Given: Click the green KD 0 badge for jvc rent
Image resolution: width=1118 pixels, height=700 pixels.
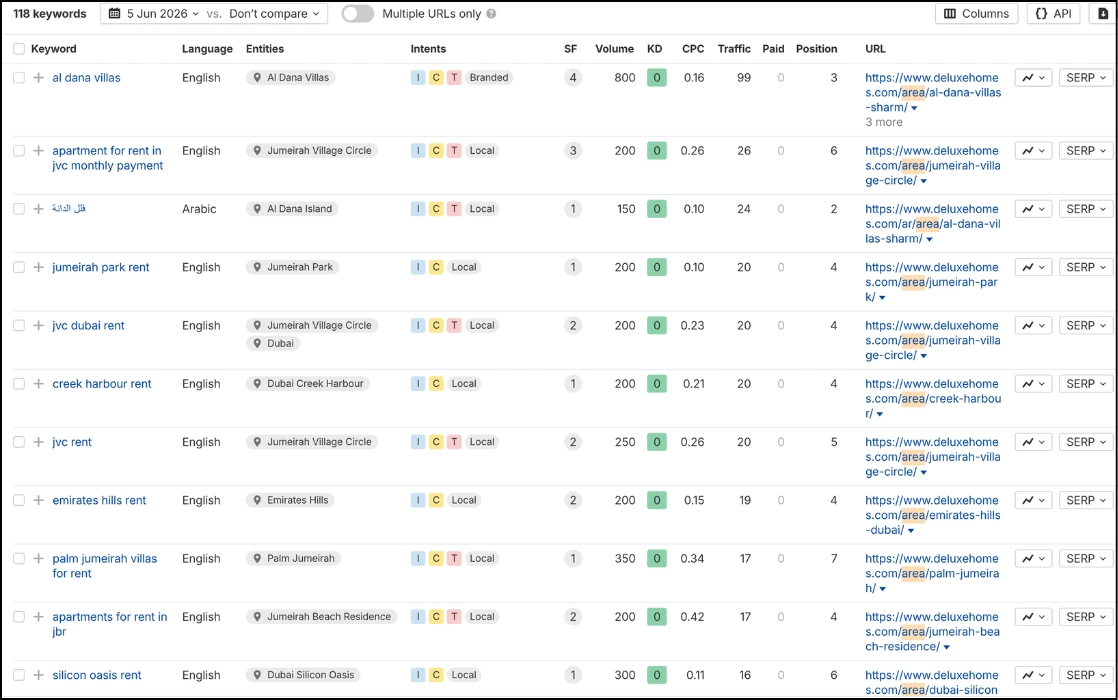Looking at the screenshot, I should [657, 442].
